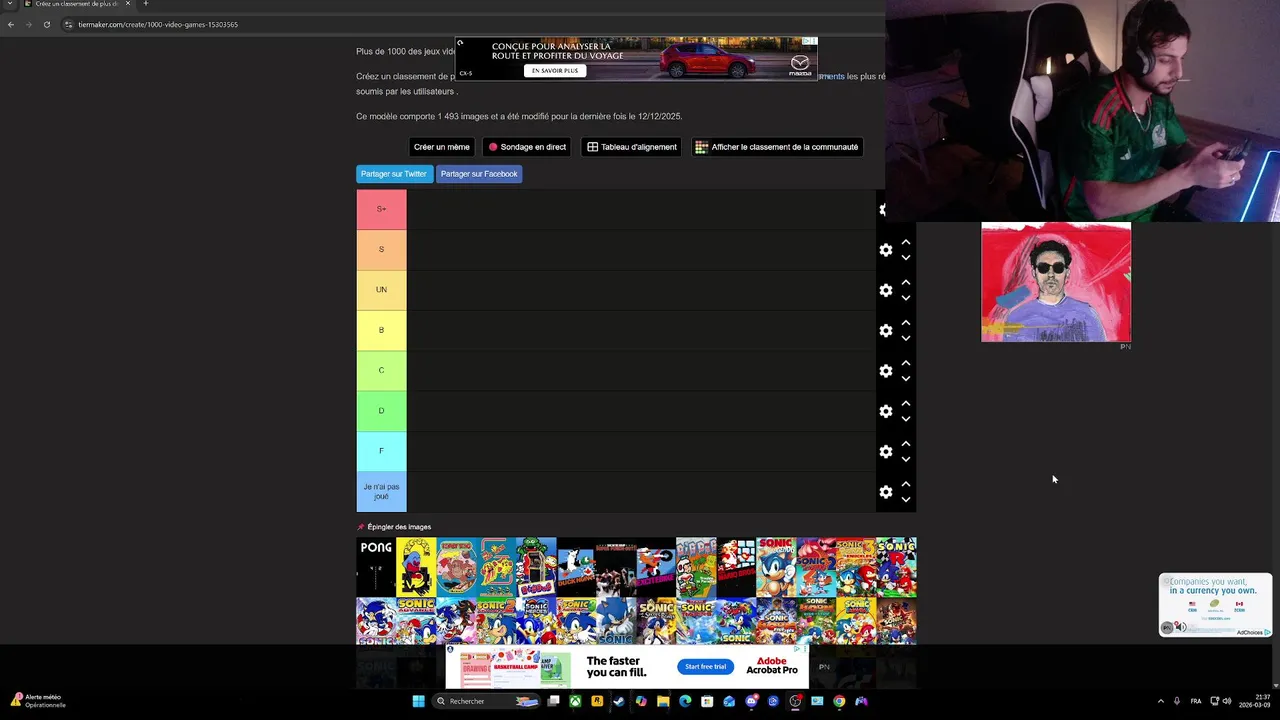The image size is (1280, 720).
Task: Start Sondage en direct
Action: tap(527, 147)
